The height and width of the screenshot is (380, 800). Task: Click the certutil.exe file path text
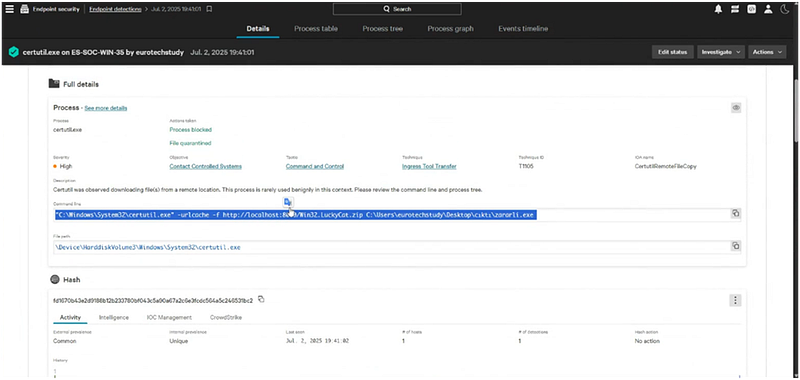pos(148,247)
